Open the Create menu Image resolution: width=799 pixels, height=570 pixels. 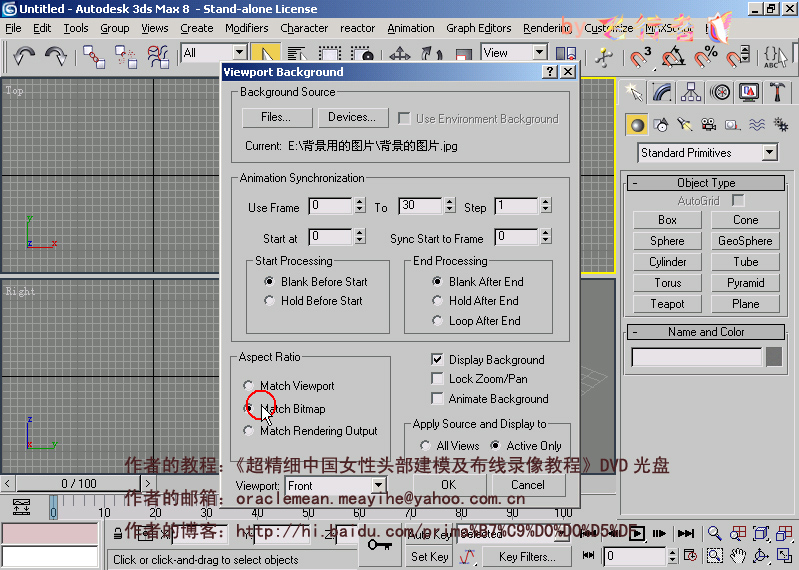(197, 28)
